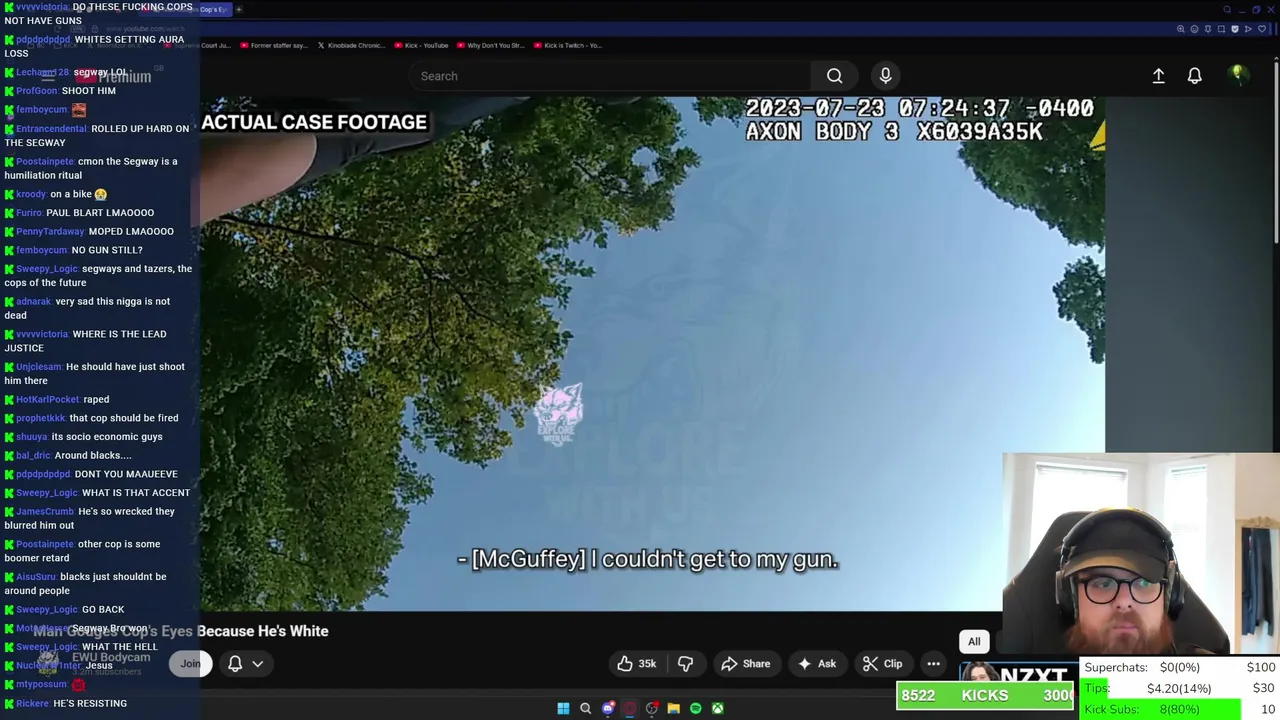Screen dimensions: 1280x720
Task: Click chat username 'HotKarlPocket'
Action: 47,399
